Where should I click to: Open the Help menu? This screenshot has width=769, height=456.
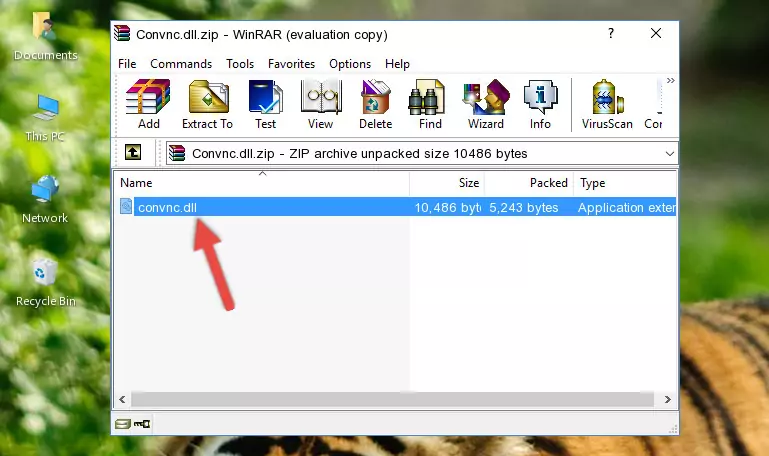tap(397, 64)
